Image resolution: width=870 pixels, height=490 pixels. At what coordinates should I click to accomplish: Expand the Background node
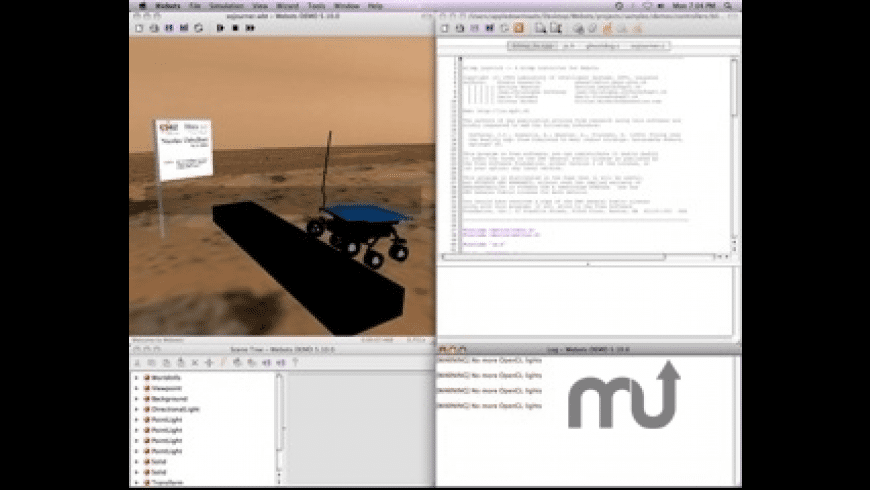coord(136,399)
